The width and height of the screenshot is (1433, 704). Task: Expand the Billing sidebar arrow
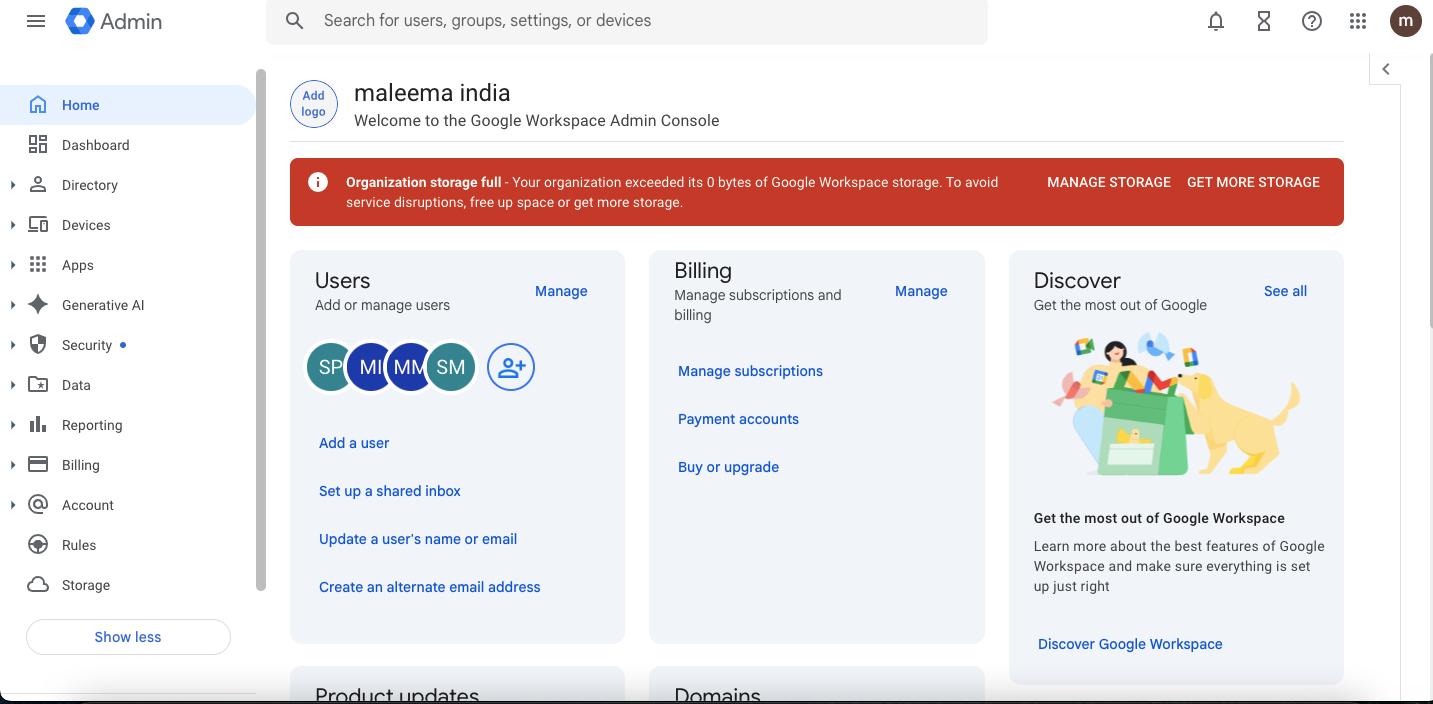(13, 465)
